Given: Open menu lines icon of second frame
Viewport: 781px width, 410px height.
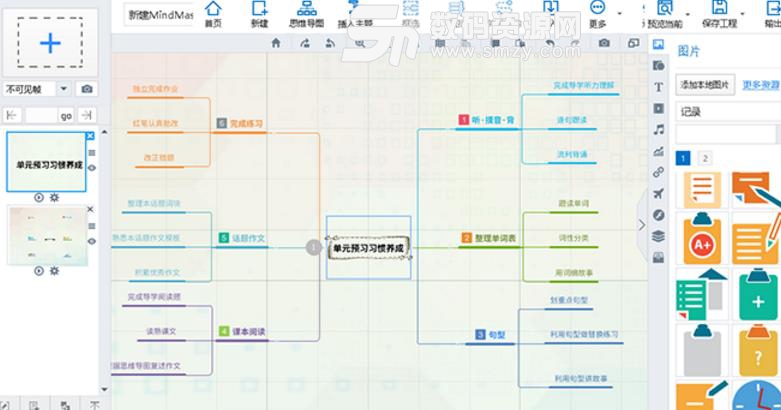Looking at the screenshot, I should [x=92, y=226].
